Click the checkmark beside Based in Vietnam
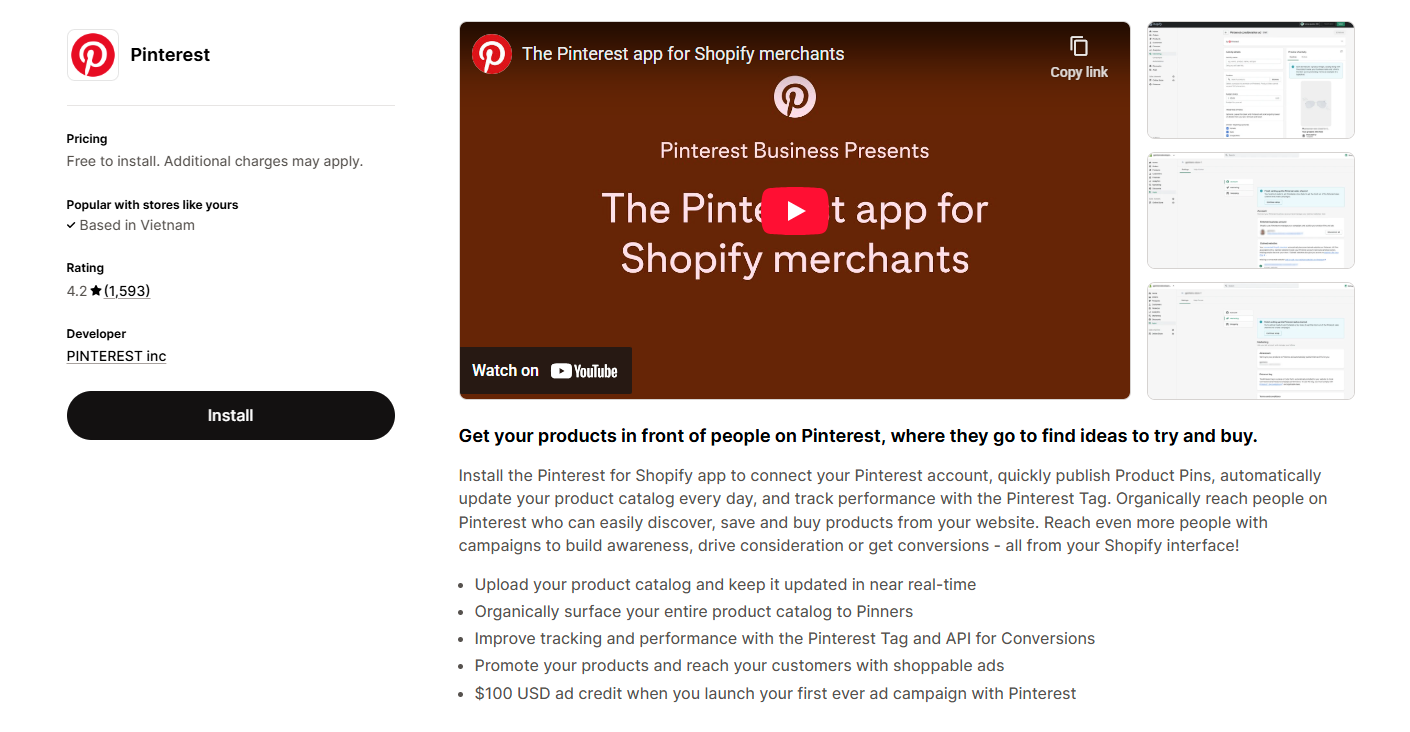 pos(72,225)
